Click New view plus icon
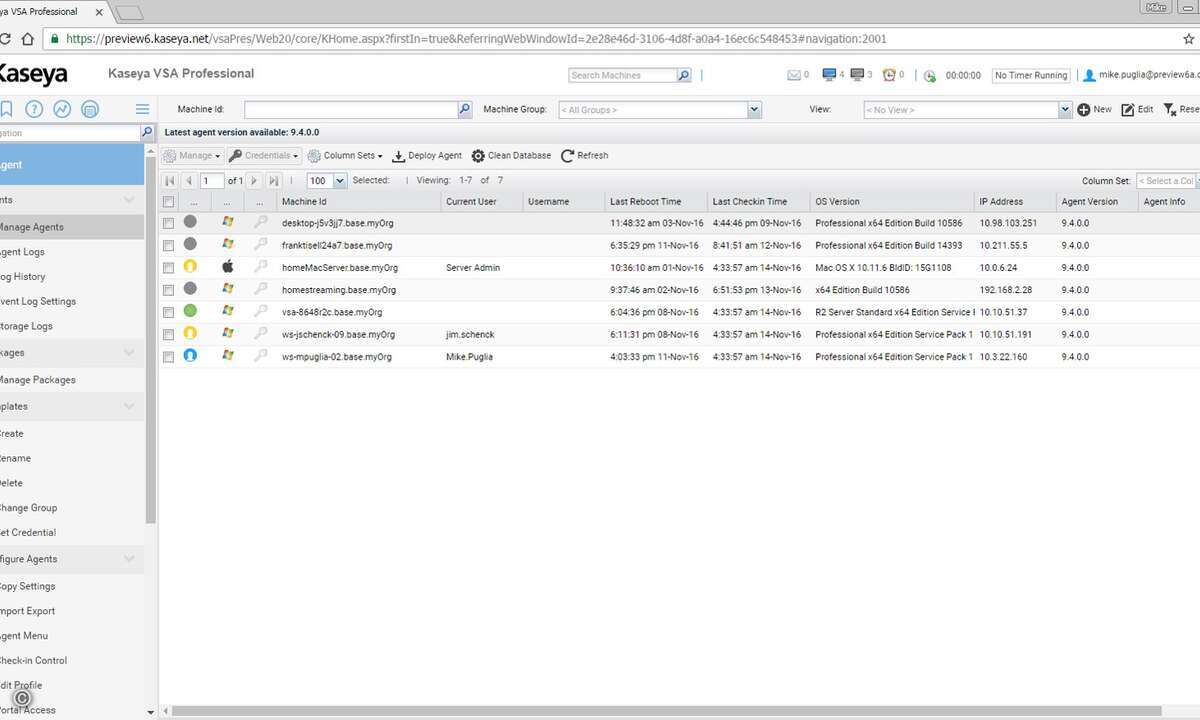Viewport: 1200px width, 720px height. 1083,110
